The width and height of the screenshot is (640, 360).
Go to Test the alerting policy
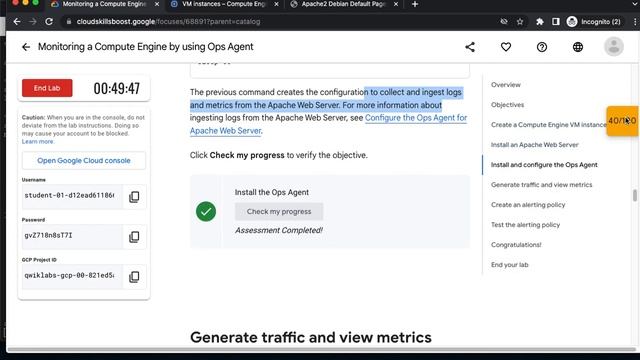525,224
